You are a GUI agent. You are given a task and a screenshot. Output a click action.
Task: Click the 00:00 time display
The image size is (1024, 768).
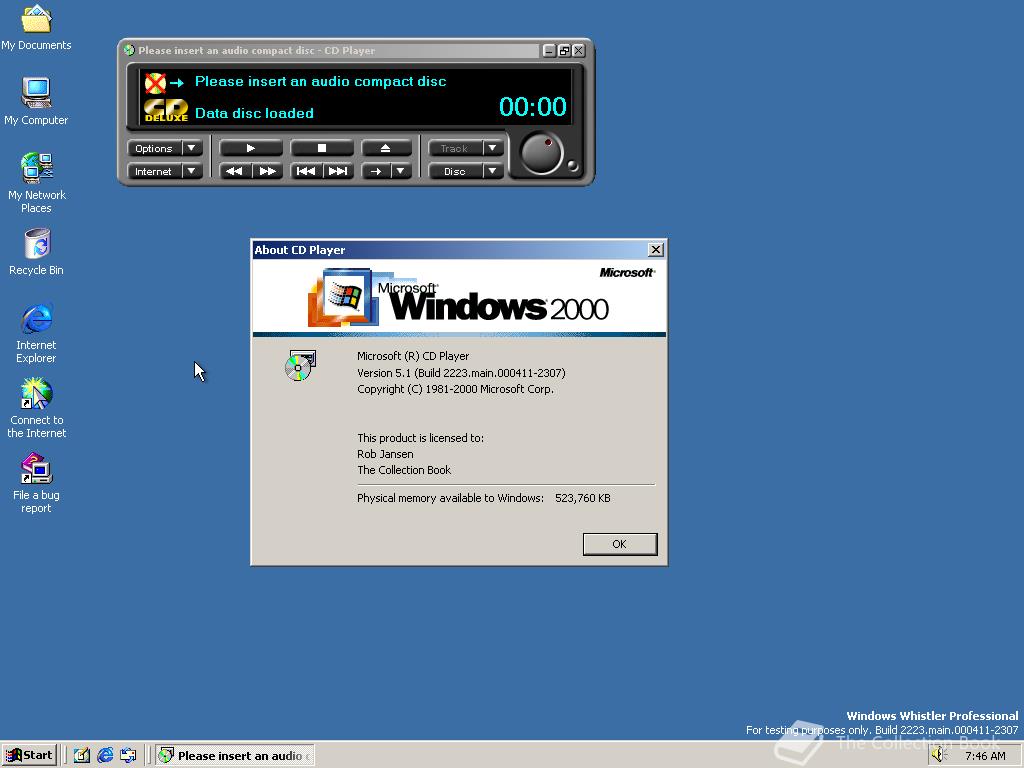click(533, 106)
